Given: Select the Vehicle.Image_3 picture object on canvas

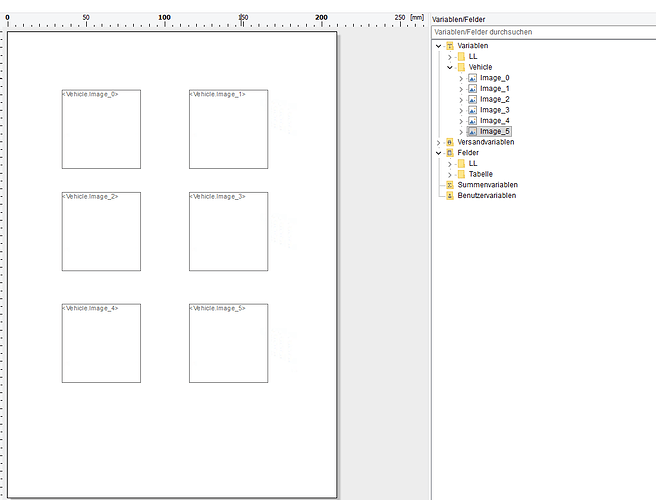Looking at the screenshot, I should click(x=228, y=231).
